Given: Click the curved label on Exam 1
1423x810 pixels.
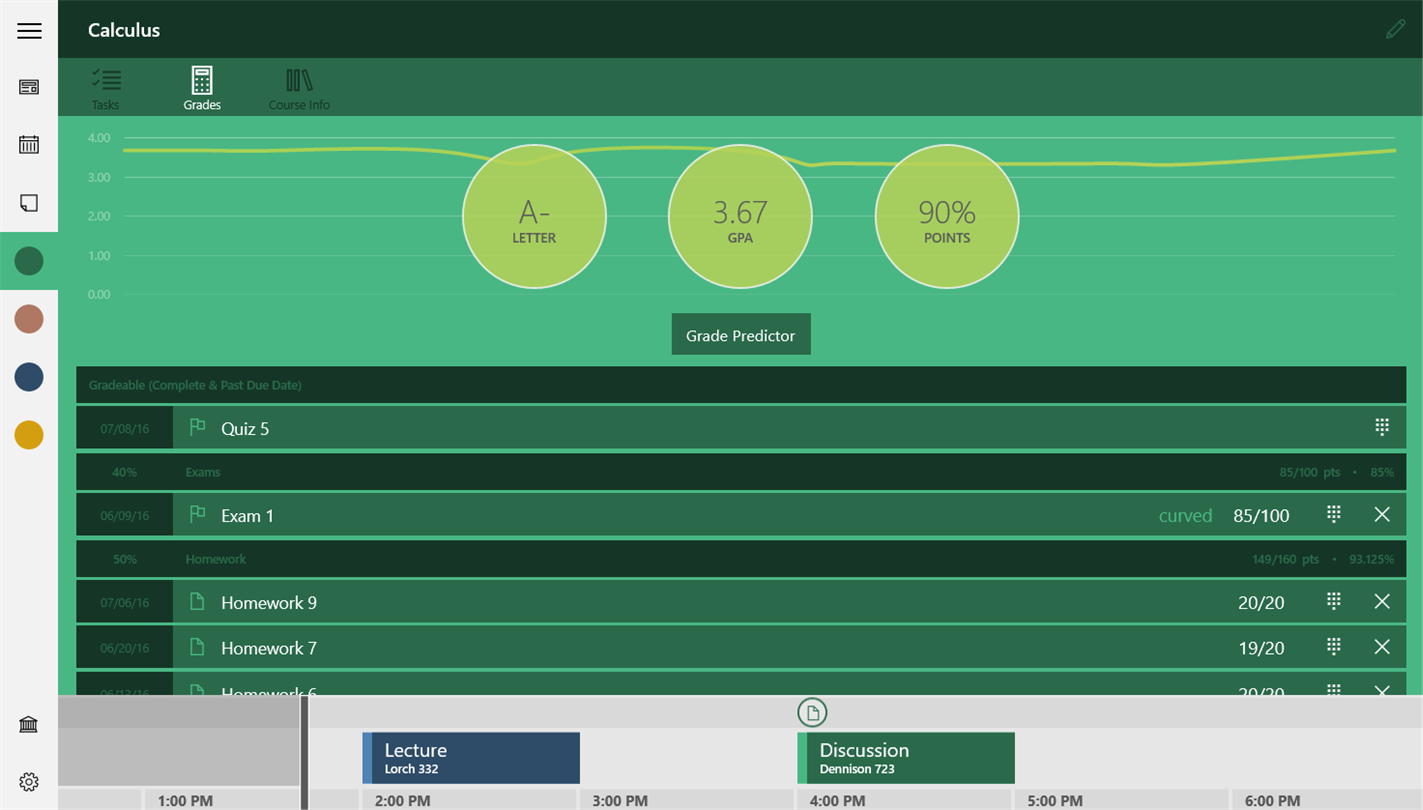Looking at the screenshot, I should 1185,516.
